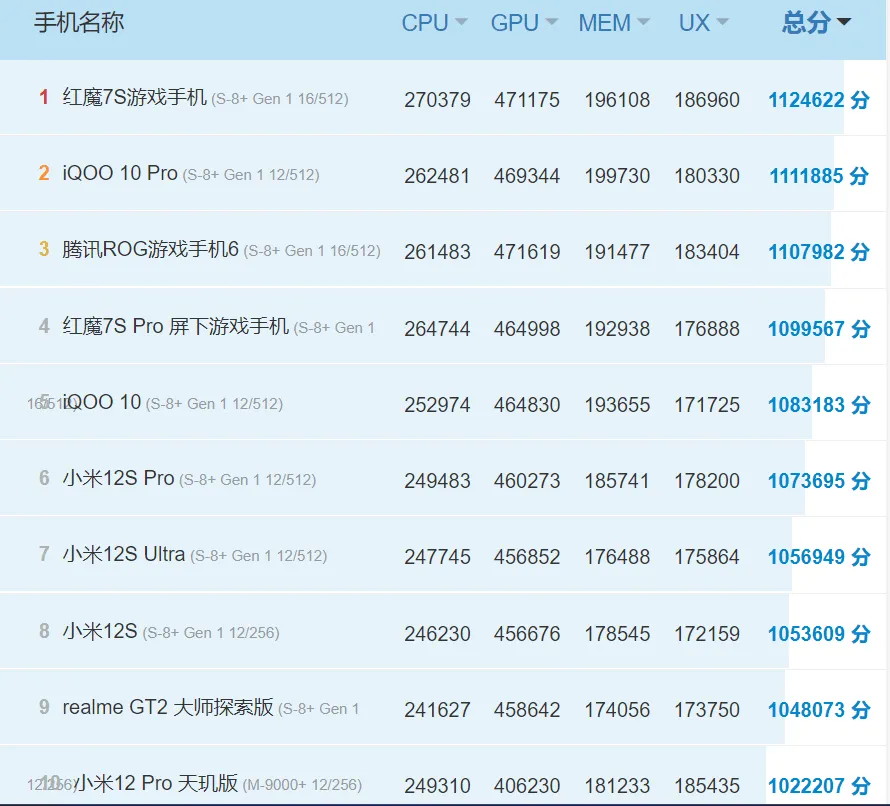This screenshot has height=806, width=890.
Task: Select the realme GT2 大师探索版 phone name
Action: pos(168,707)
